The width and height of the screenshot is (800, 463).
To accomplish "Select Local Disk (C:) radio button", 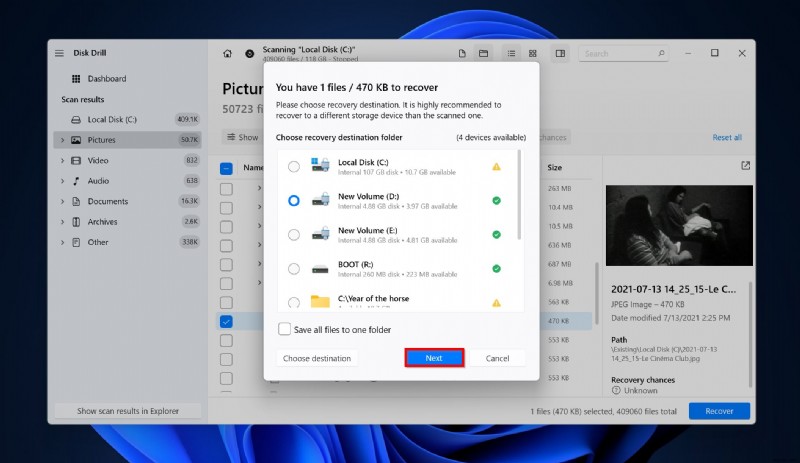I will pos(294,166).
